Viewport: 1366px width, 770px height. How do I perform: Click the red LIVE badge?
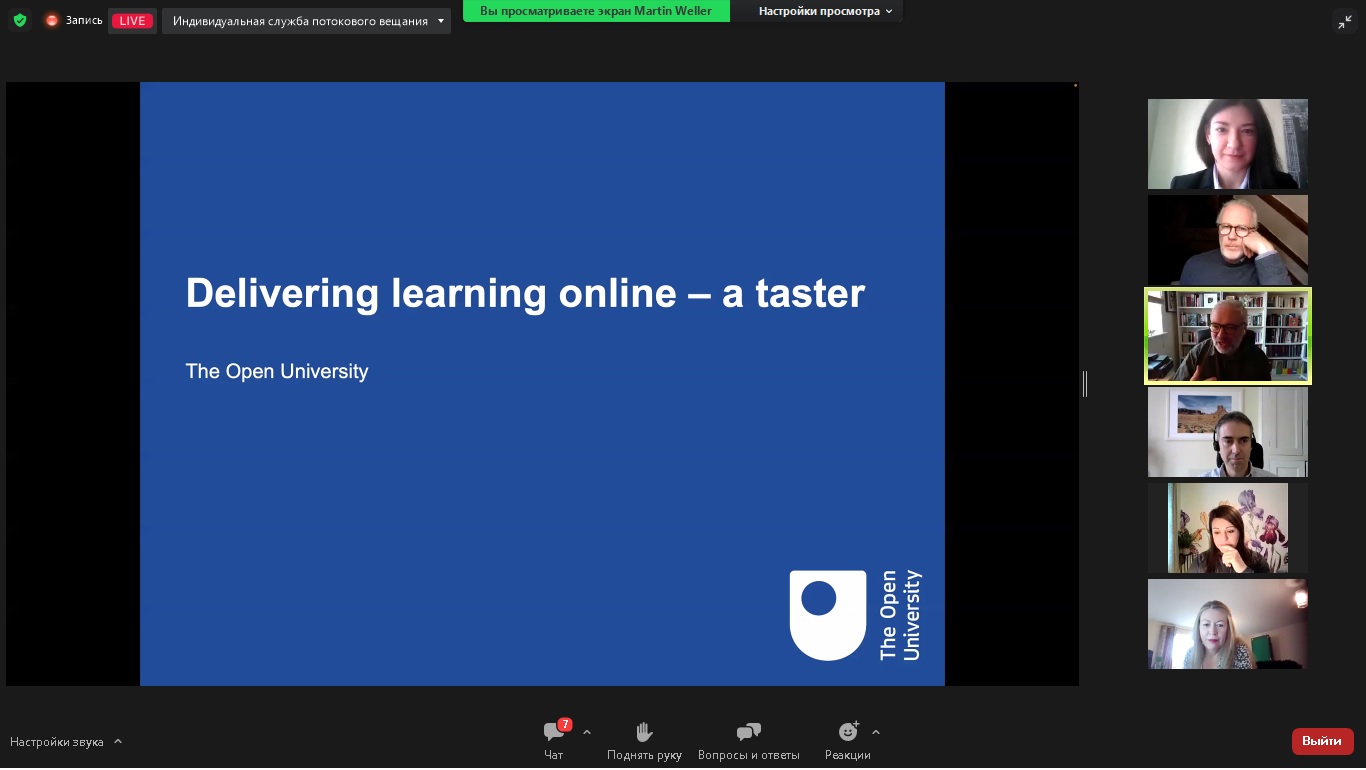(132, 21)
